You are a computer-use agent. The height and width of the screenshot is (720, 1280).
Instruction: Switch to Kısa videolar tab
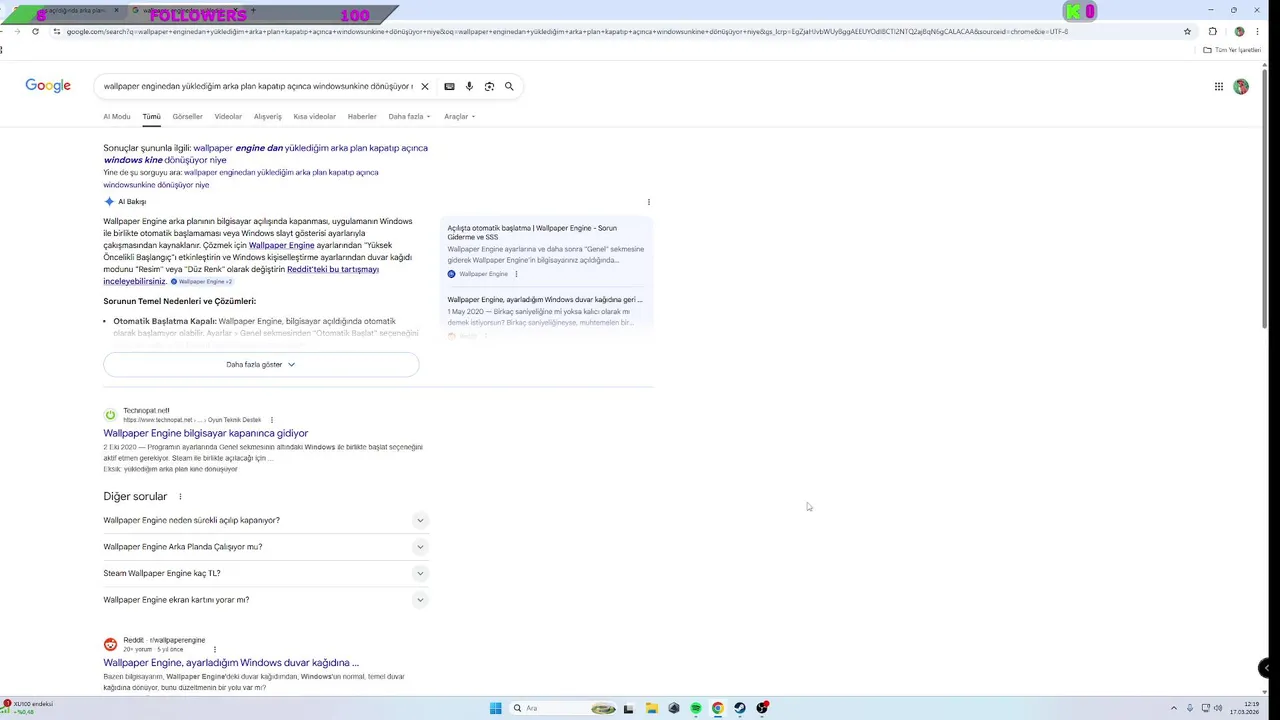[x=314, y=116]
